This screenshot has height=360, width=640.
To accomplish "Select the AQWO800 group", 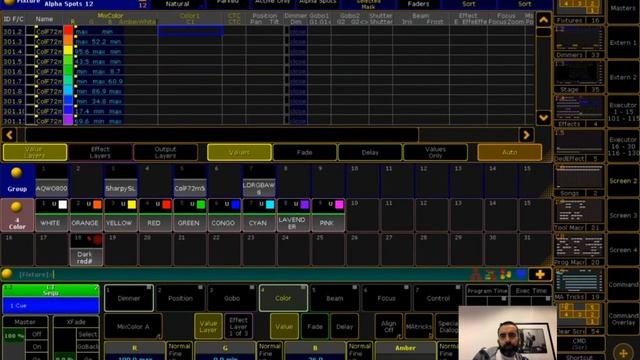I will point(51,180).
